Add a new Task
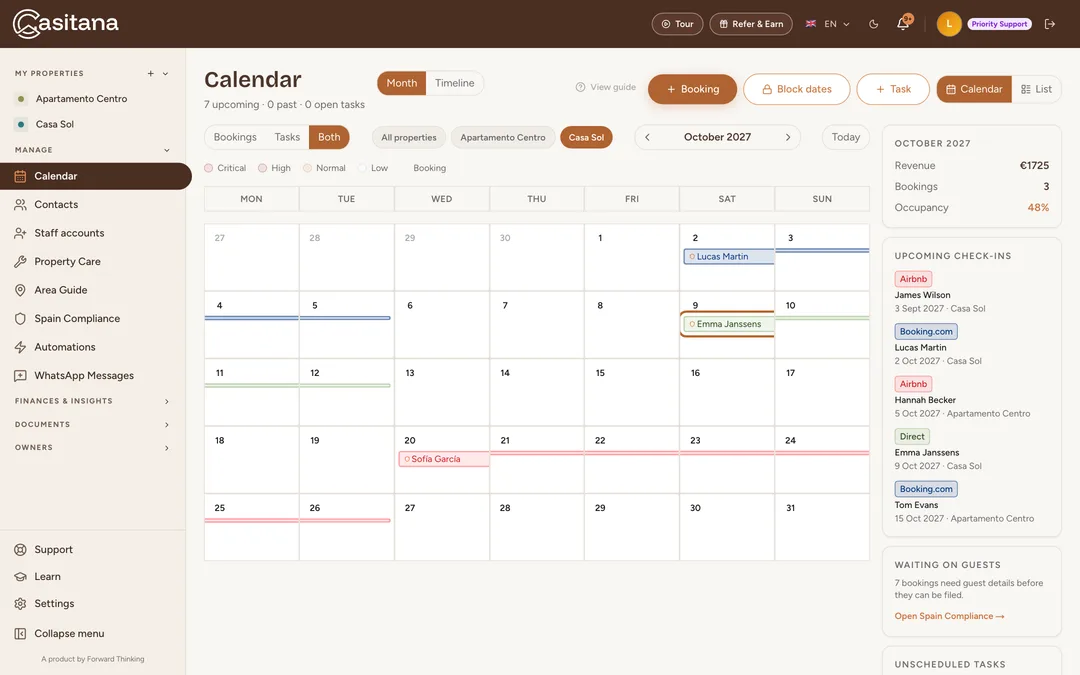 click(x=893, y=89)
